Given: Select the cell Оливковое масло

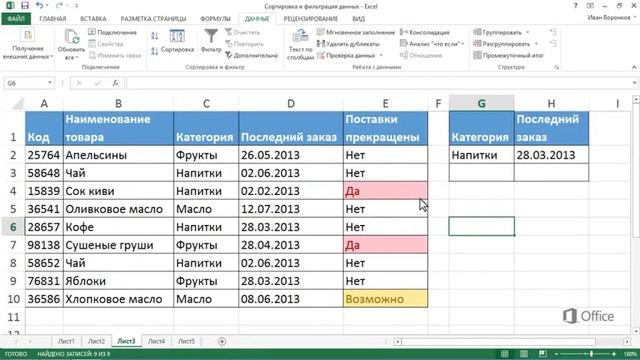Looking at the screenshot, I should (118, 209).
